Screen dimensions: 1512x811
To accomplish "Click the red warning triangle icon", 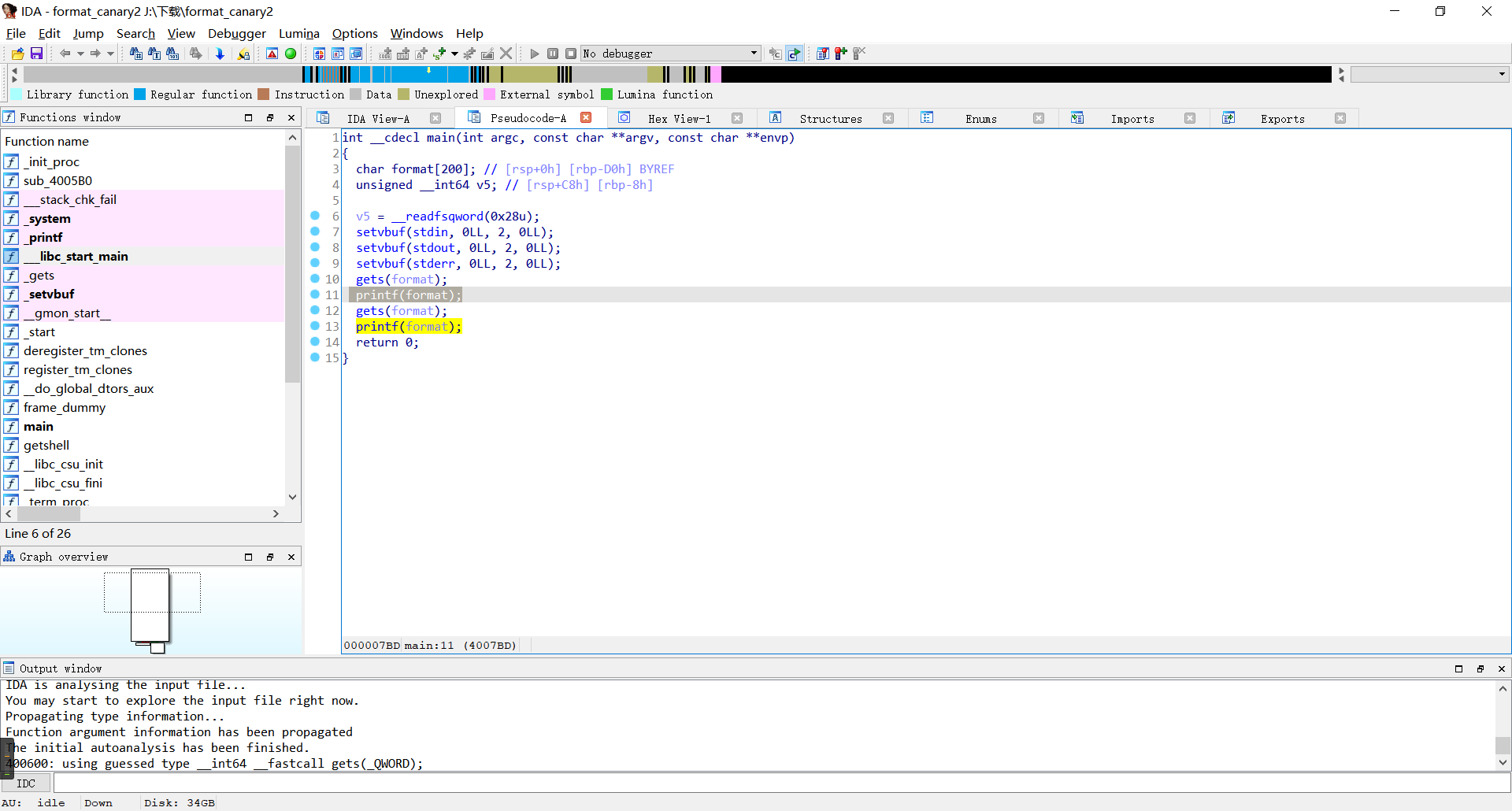I will pyautogui.click(x=272, y=54).
